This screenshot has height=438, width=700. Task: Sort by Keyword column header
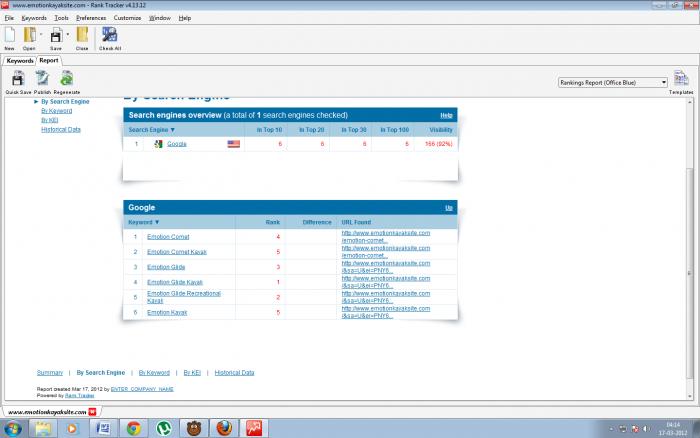click(x=143, y=222)
